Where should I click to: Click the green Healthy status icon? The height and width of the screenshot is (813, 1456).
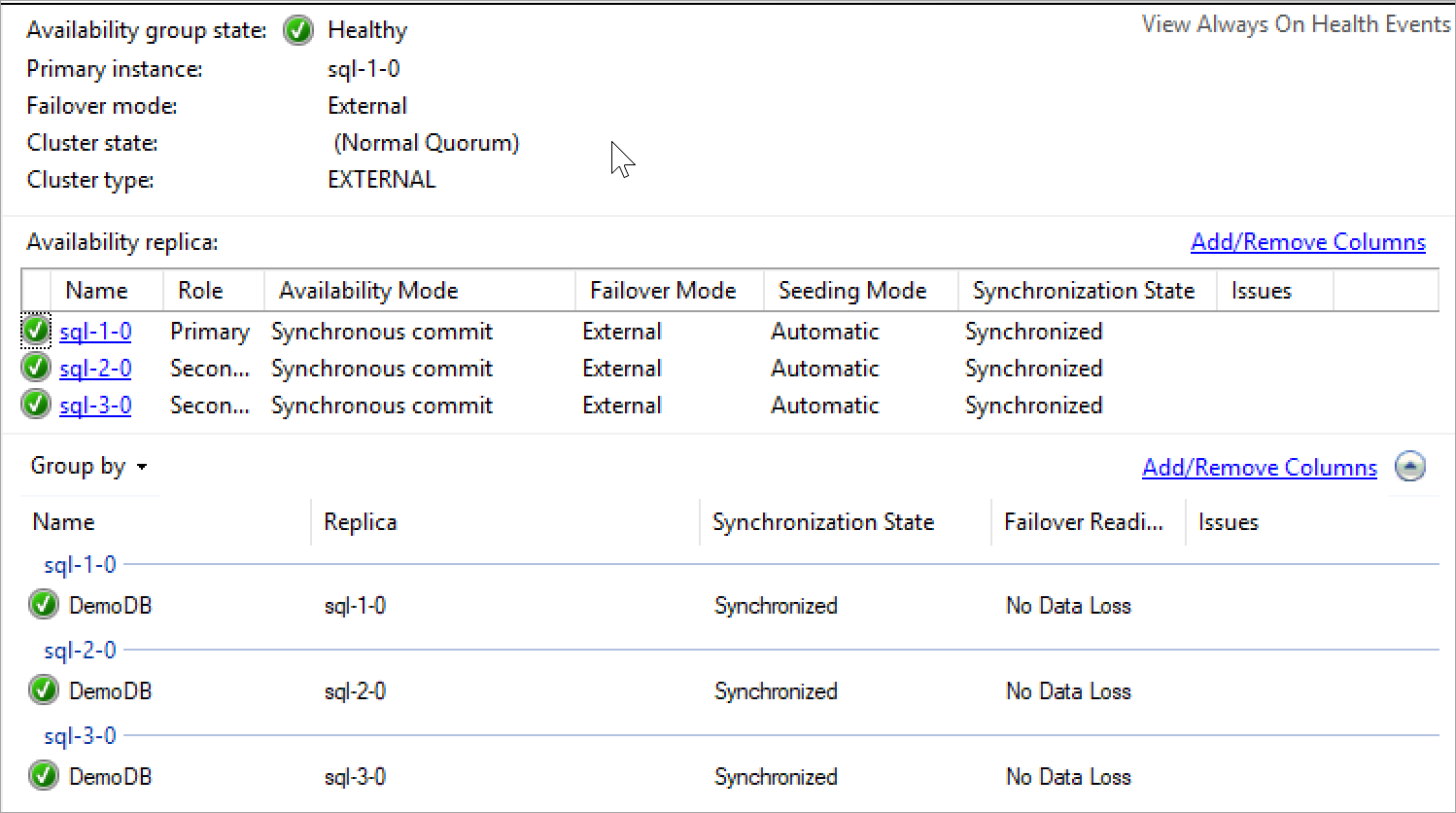point(298,30)
